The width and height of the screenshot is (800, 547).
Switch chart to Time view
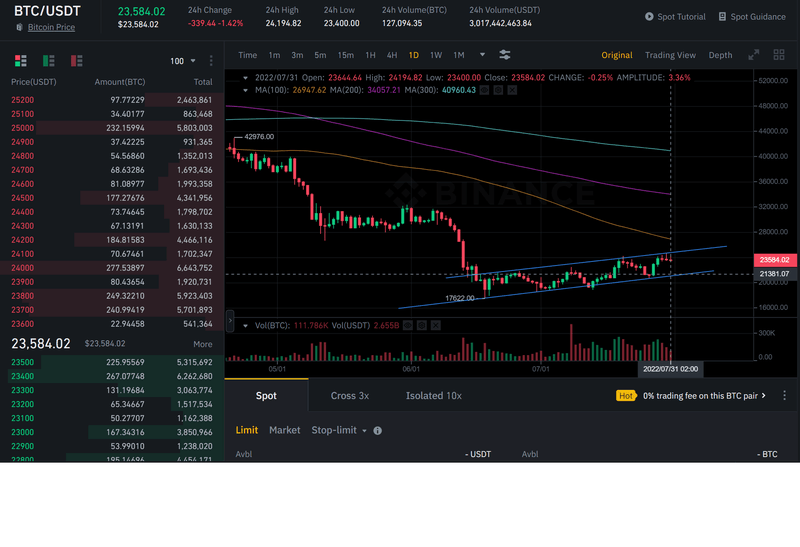247,55
